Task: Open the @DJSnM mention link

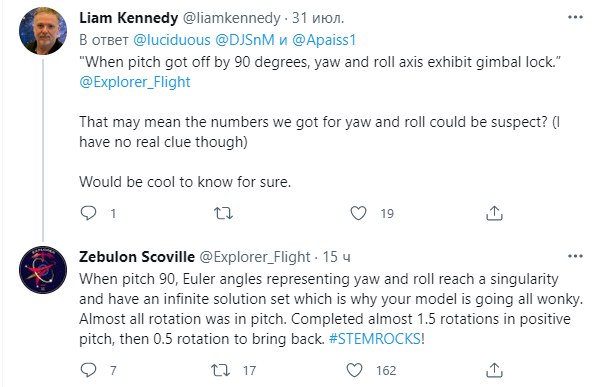Action: 245,40
